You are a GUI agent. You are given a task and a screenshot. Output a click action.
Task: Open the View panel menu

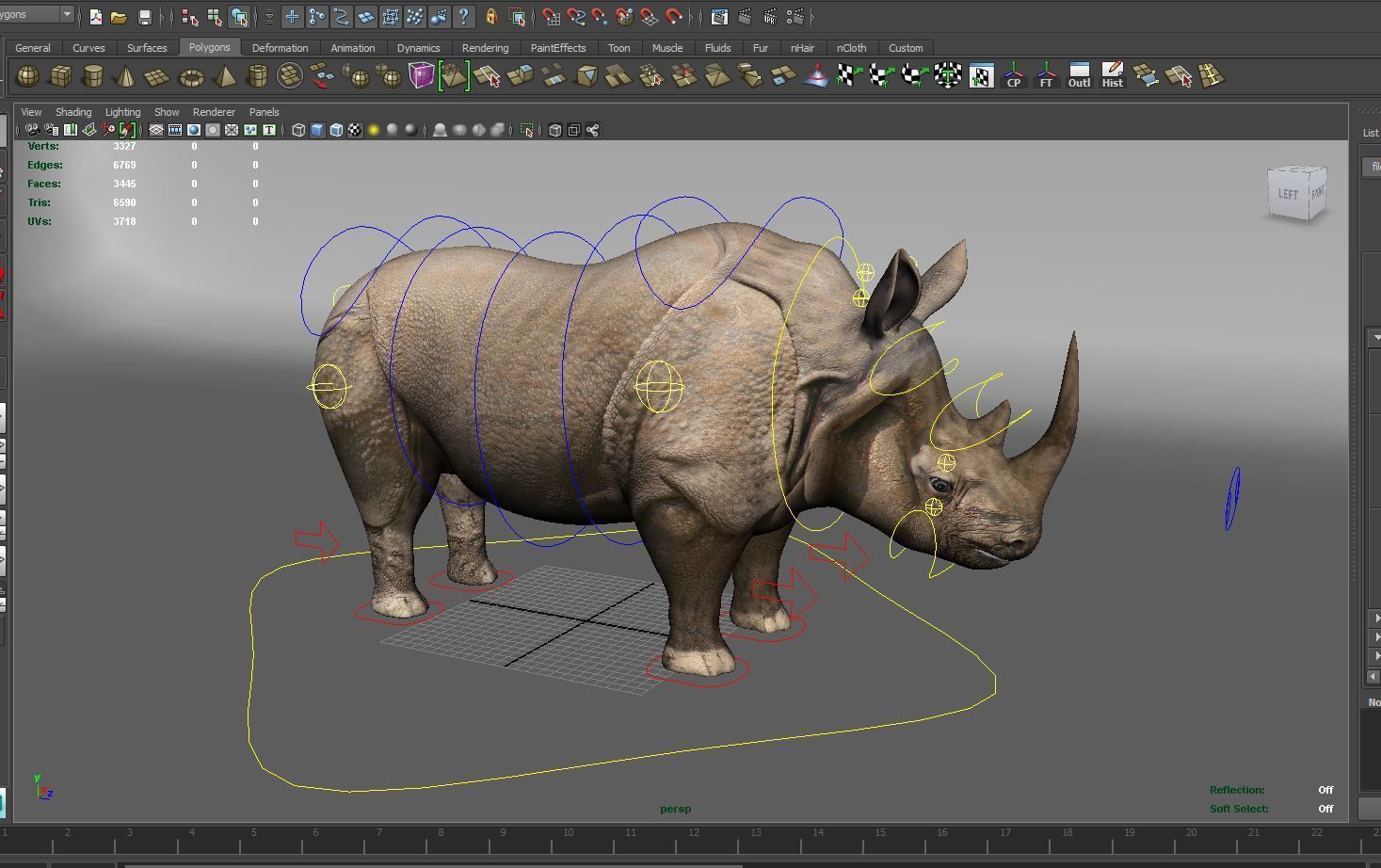[x=31, y=112]
